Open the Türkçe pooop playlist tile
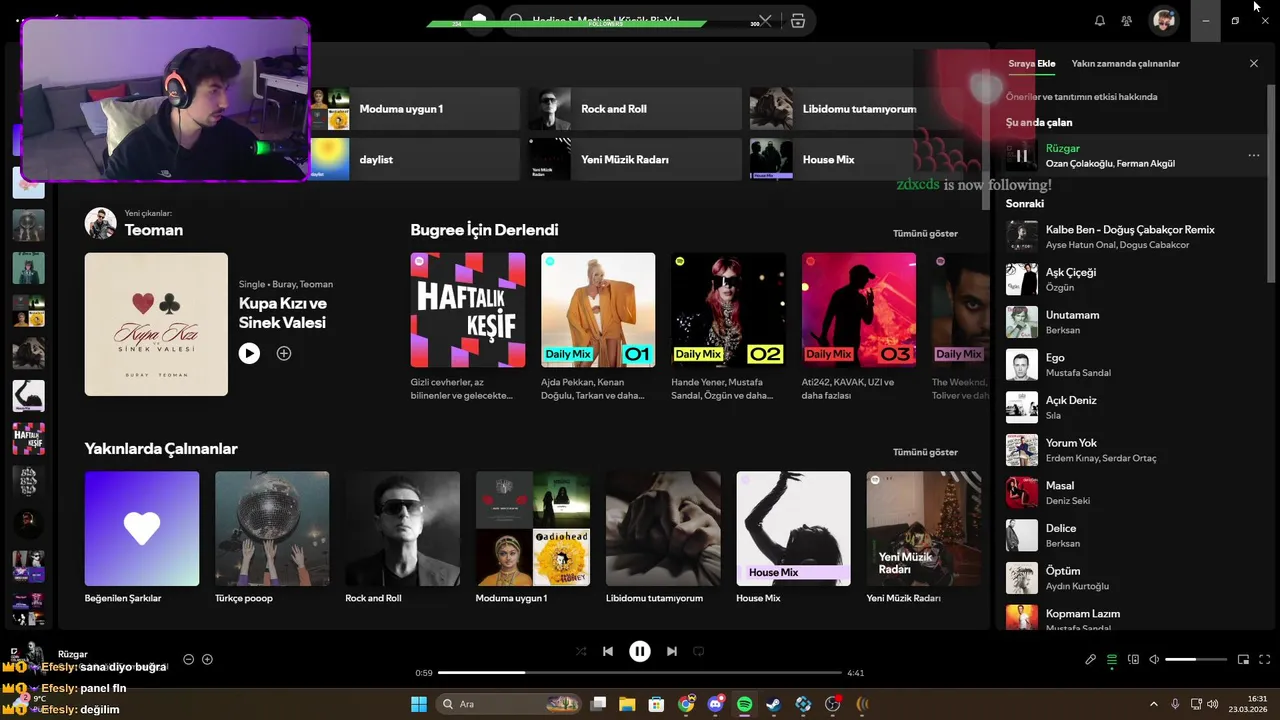Viewport: 1280px width, 720px height. (x=272, y=529)
